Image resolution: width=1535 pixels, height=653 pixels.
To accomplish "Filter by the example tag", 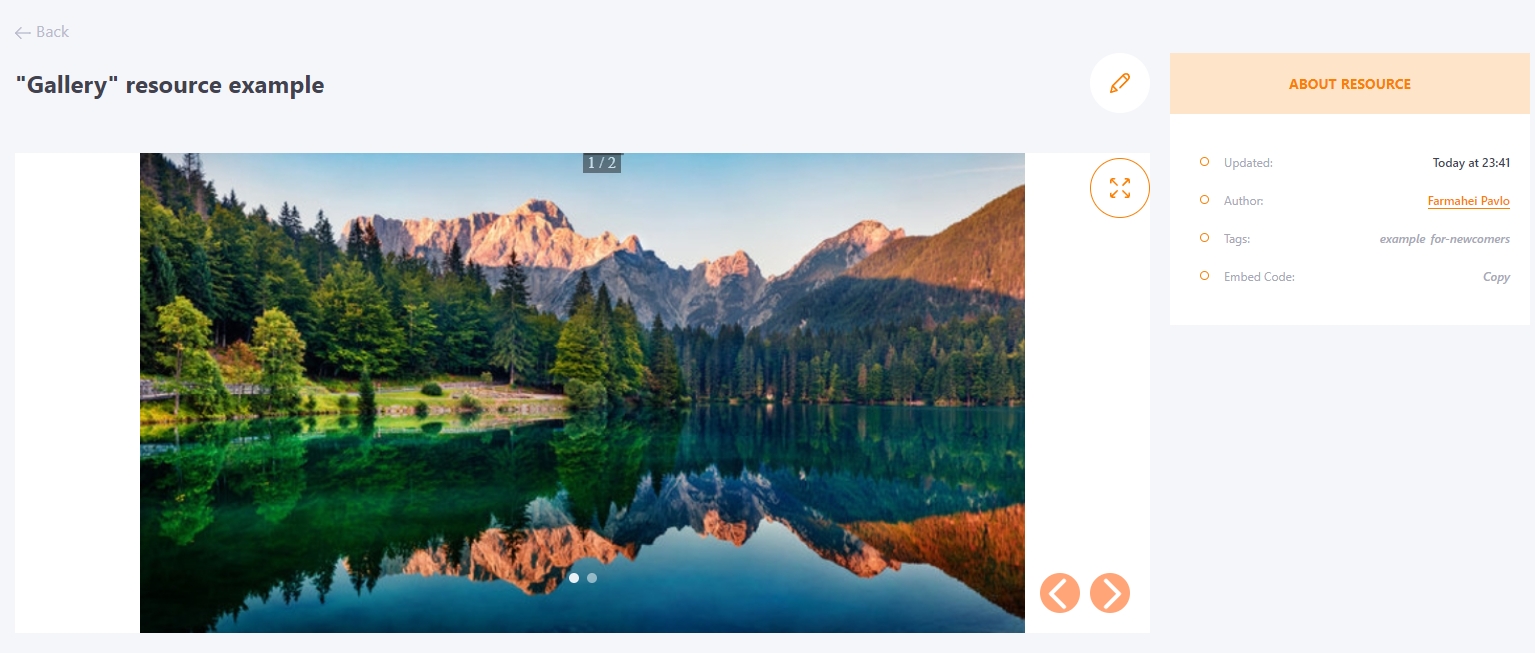I will pyautogui.click(x=1402, y=239).
